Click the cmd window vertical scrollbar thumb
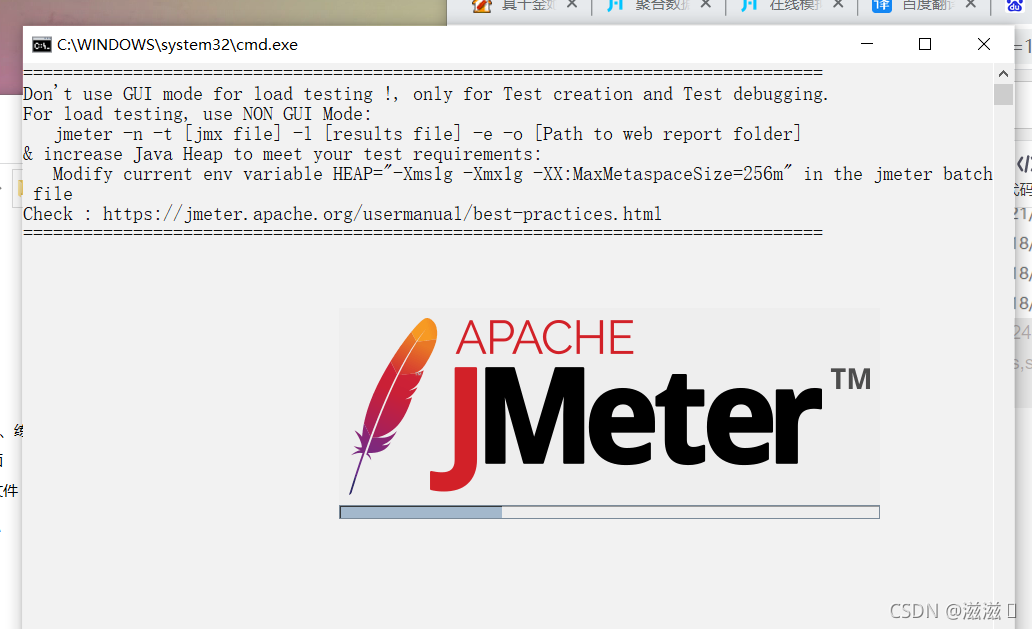The width and height of the screenshot is (1032, 629). click(x=1003, y=94)
